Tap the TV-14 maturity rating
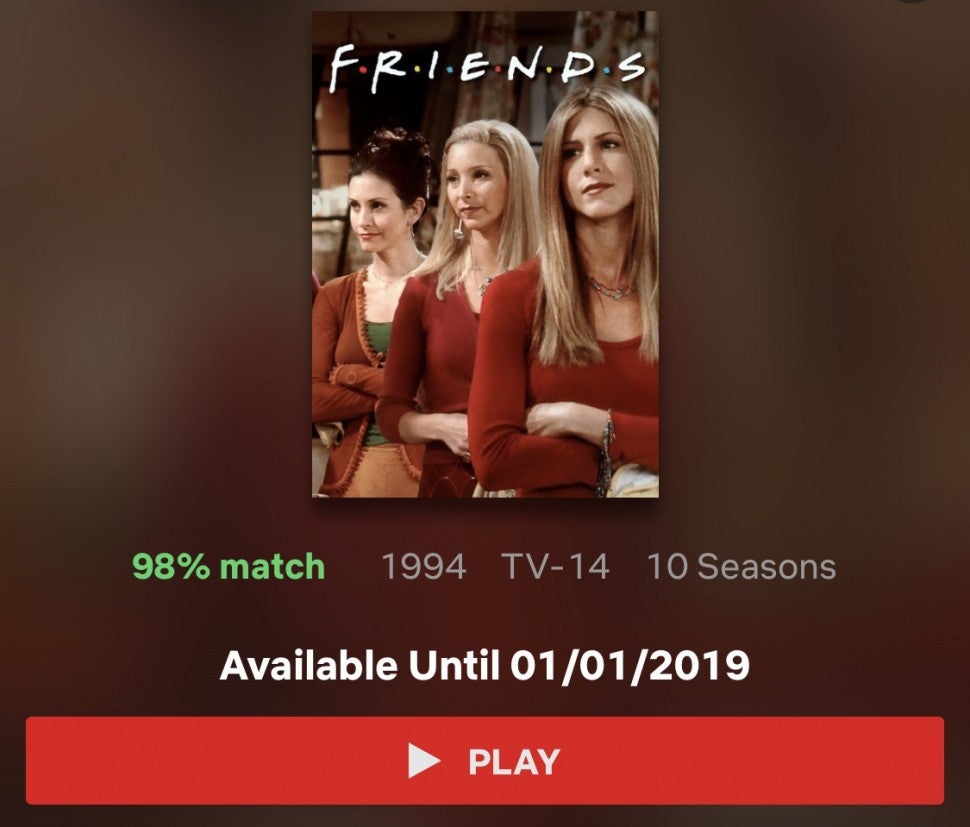970x827 pixels. coord(556,567)
